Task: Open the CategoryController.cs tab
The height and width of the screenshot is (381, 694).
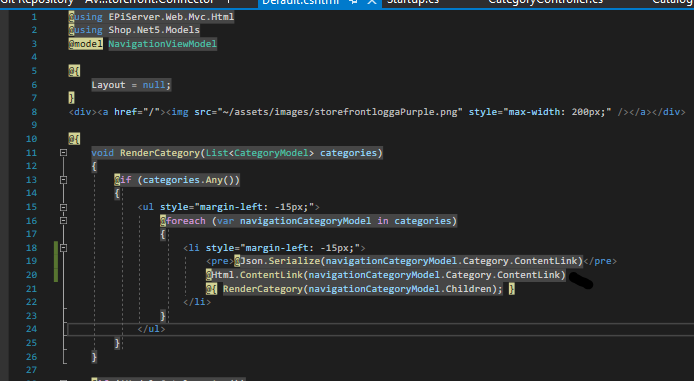Action: point(545,2)
